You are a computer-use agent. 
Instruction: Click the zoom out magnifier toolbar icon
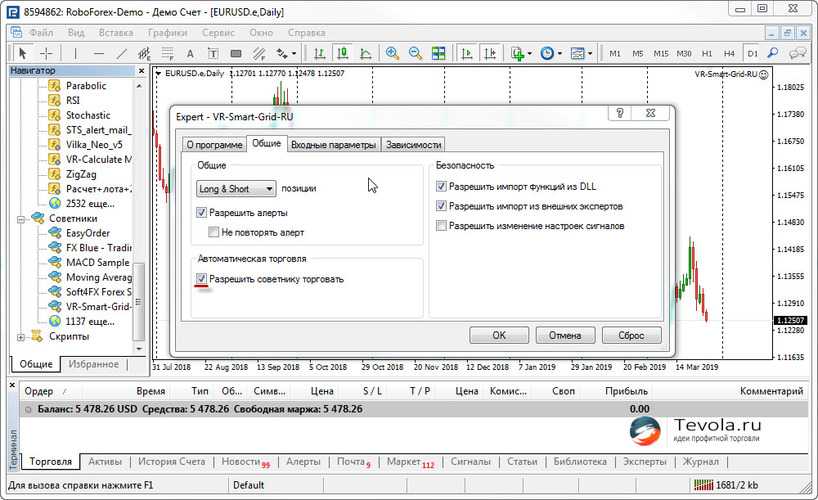[x=415, y=53]
